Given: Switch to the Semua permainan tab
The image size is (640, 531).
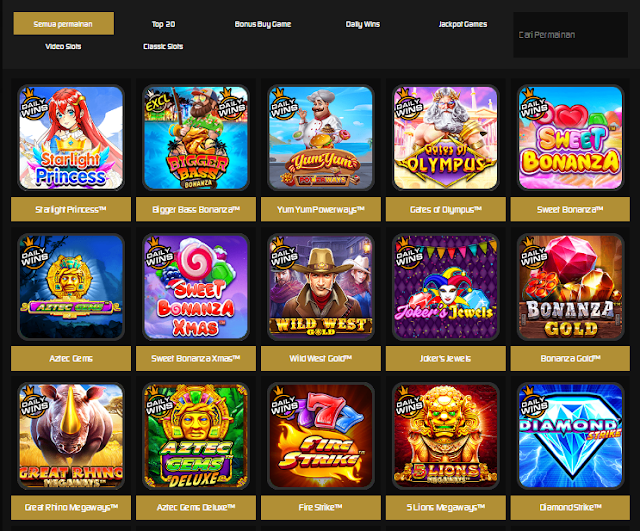Looking at the screenshot, I should pyautogui.click(x=64, y=24).
